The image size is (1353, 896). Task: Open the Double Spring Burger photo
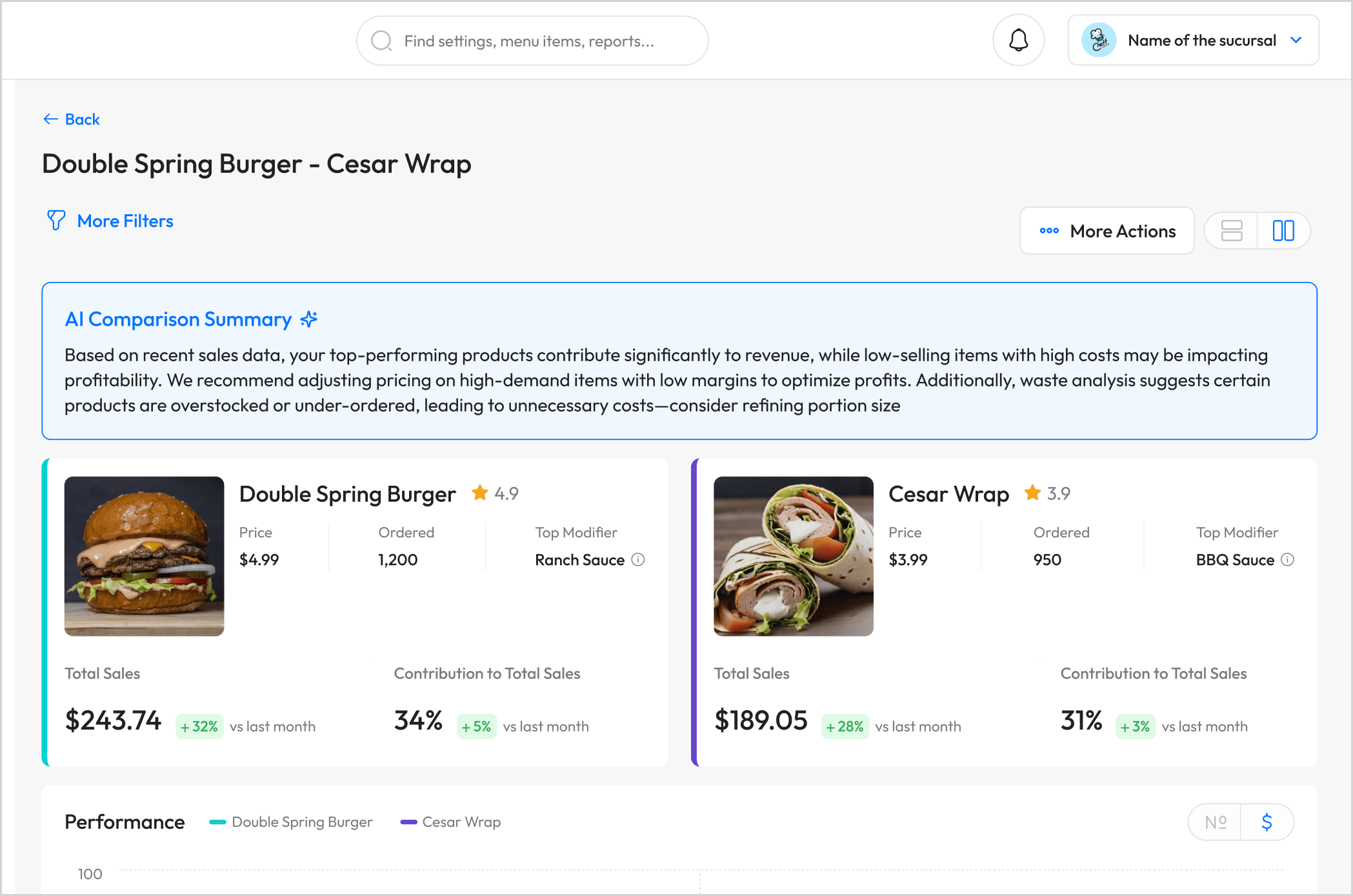tap(145, 556)
